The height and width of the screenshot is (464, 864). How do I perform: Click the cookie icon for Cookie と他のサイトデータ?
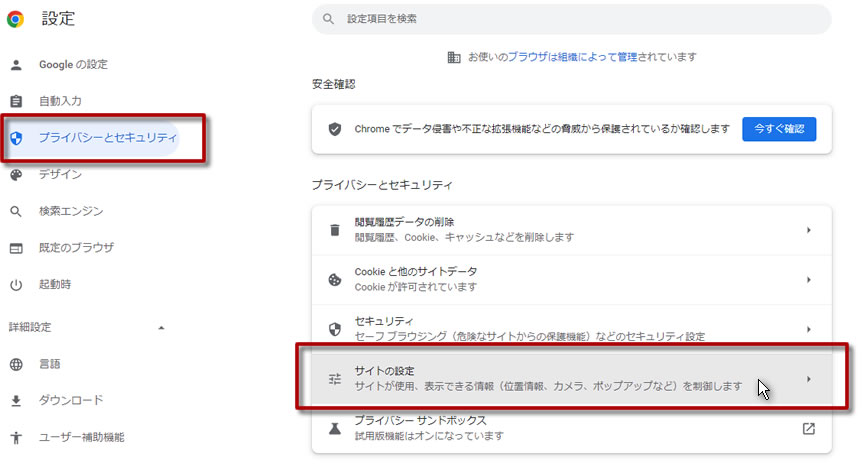(x=334, y=280)
